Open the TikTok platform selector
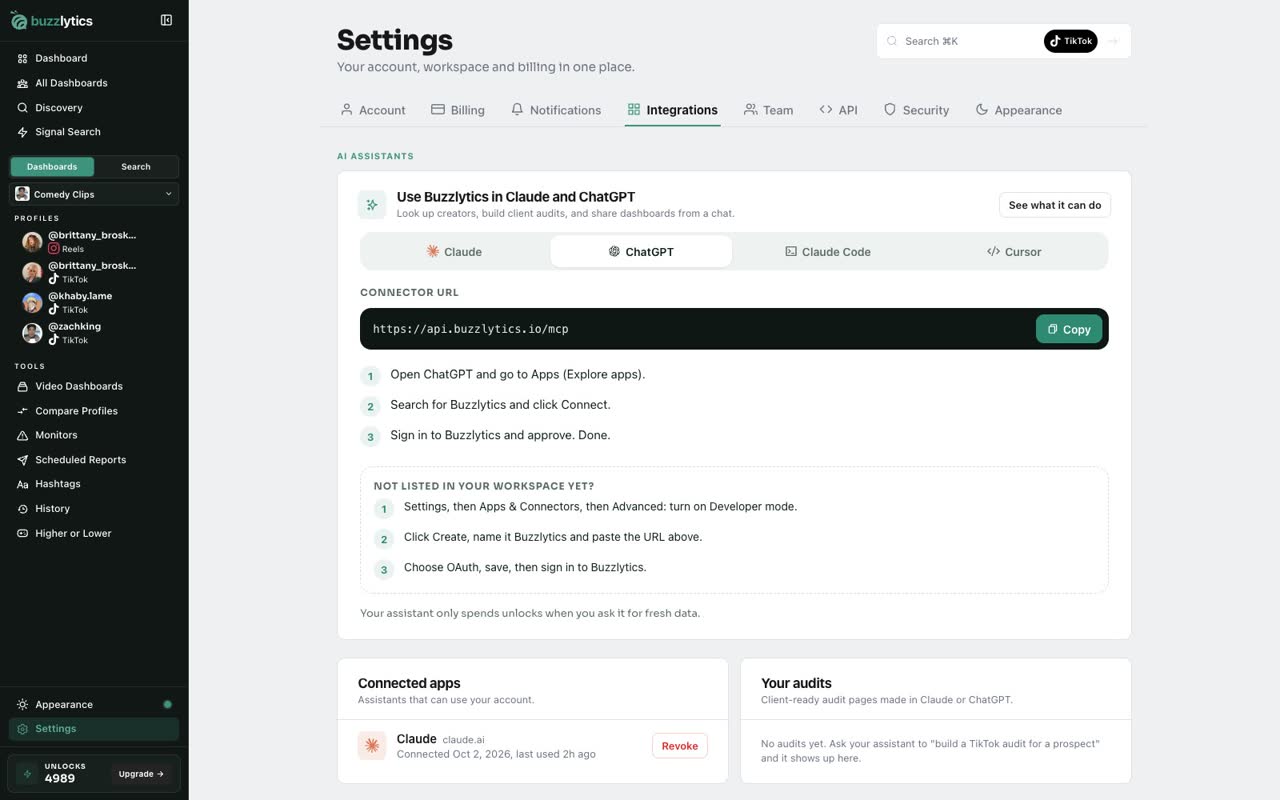 click(x=1071, y=41)
